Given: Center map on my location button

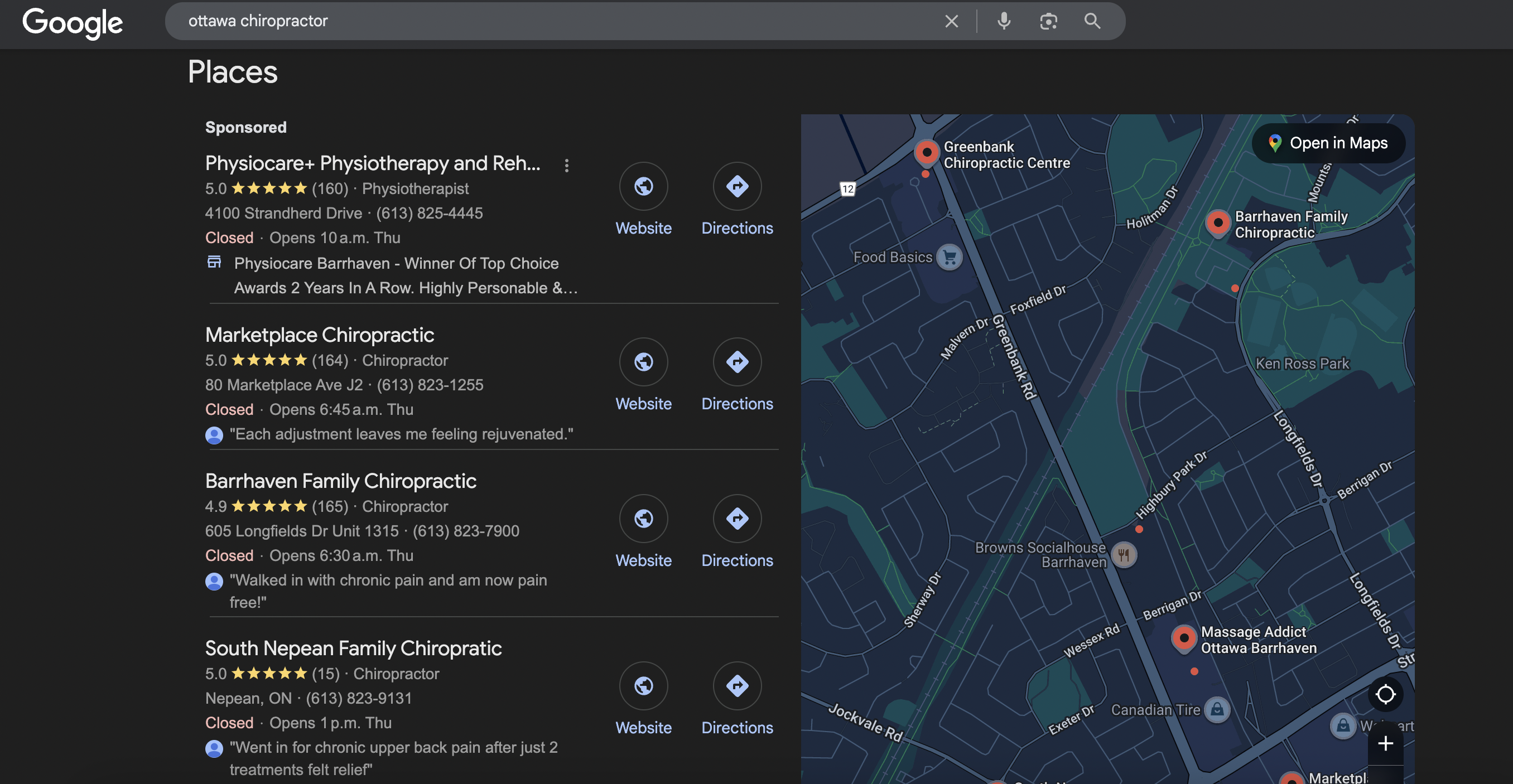Looking at the screenshot, I should [1386, 694].
